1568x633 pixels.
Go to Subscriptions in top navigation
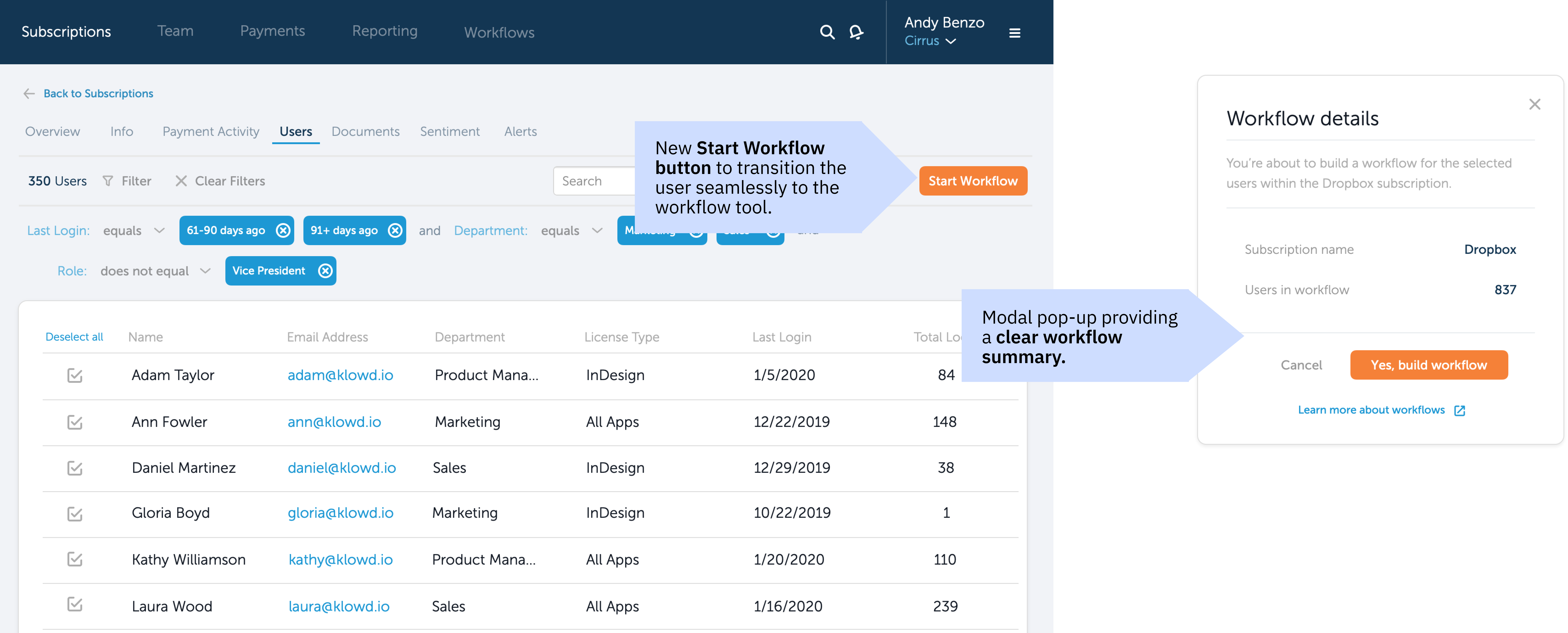[66, 32]
